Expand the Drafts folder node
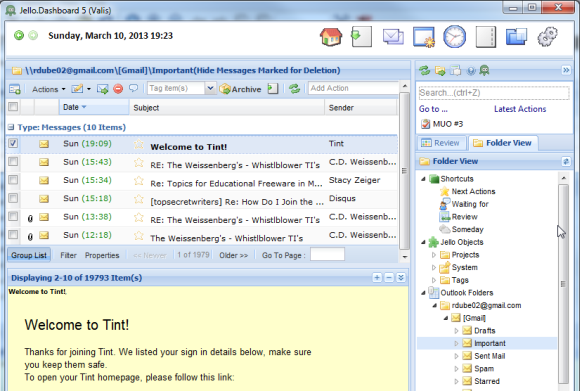 [x=456, y=331]
